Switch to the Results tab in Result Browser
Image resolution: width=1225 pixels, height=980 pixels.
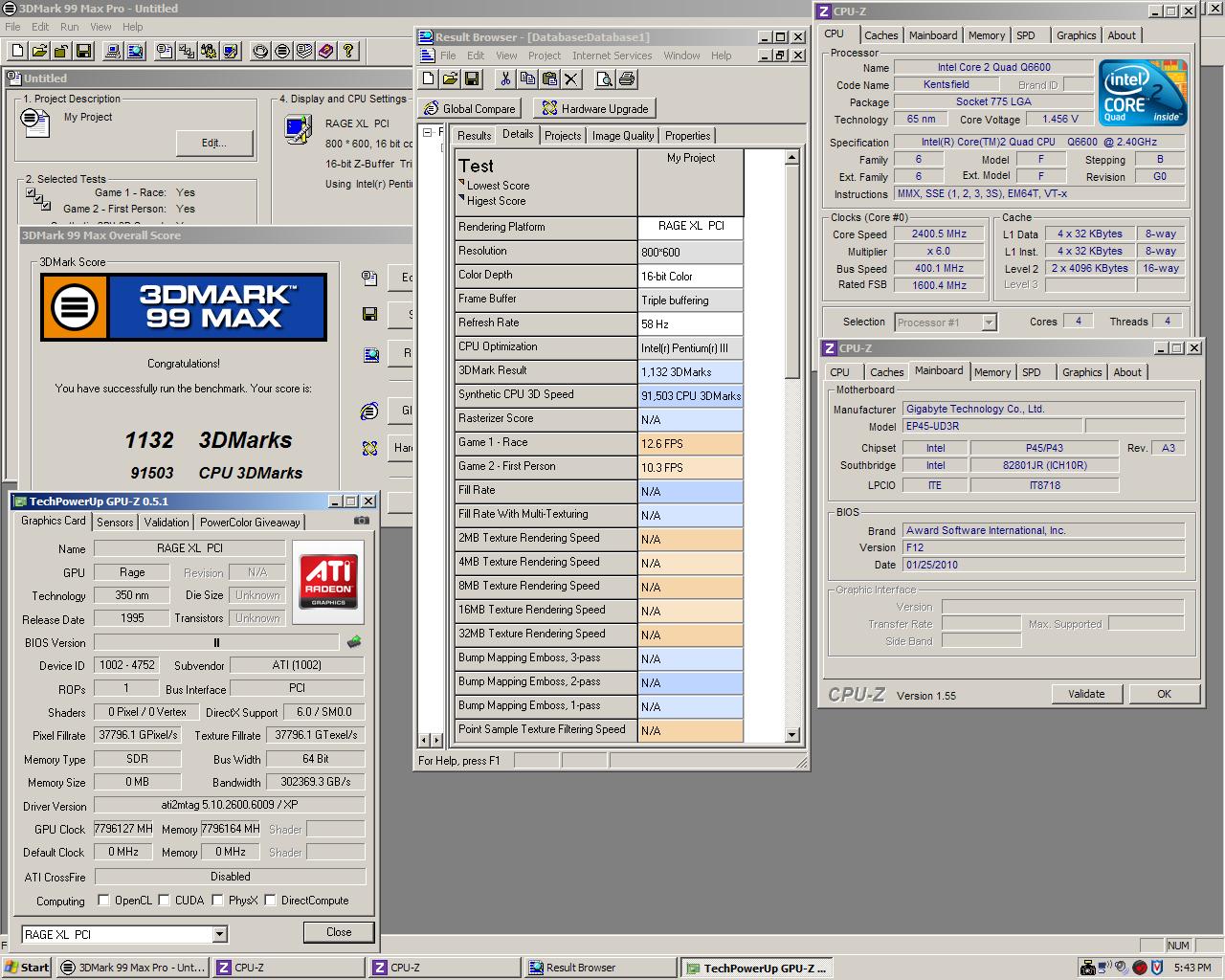[x=474, y=136]
